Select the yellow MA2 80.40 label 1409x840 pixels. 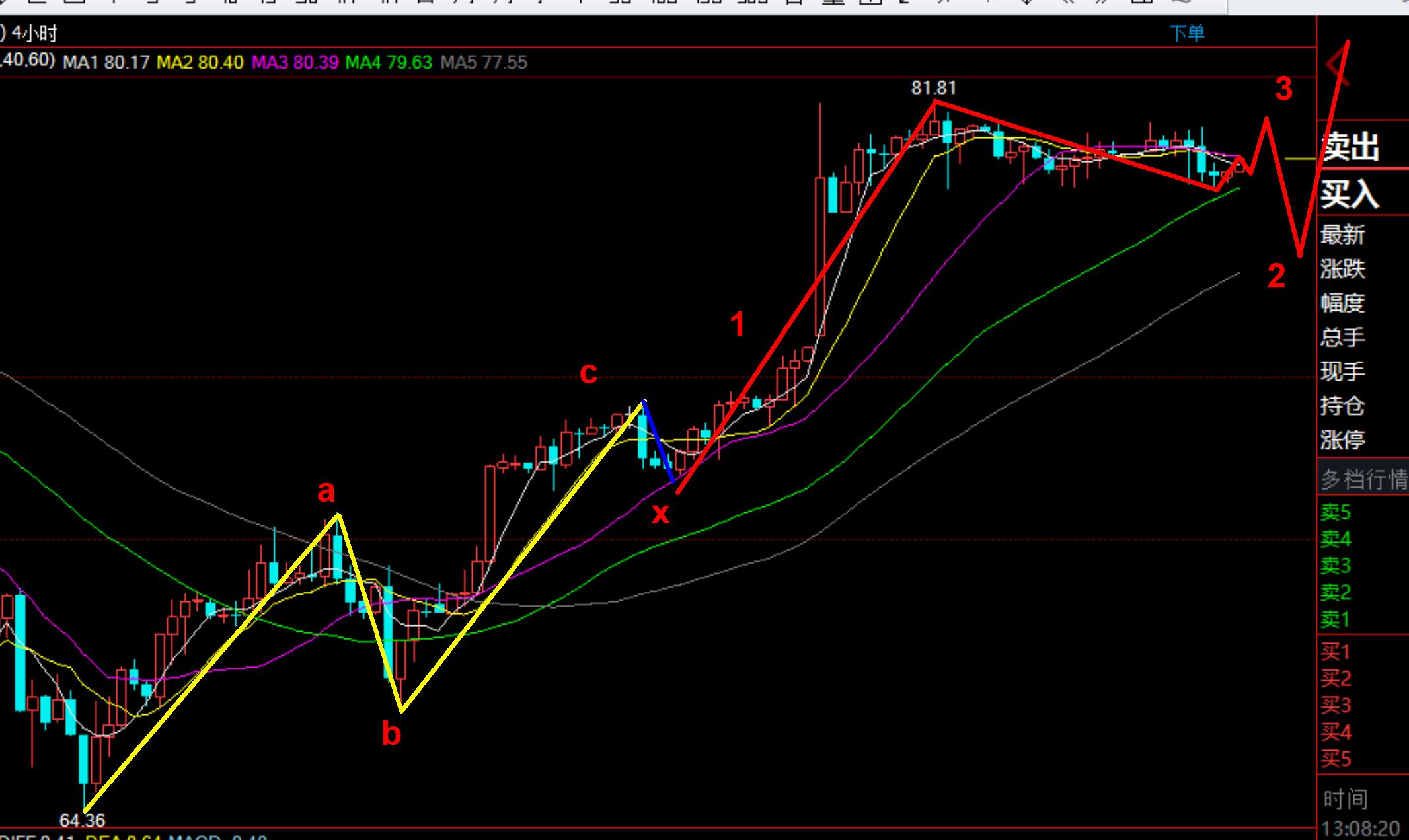[200, 63]
